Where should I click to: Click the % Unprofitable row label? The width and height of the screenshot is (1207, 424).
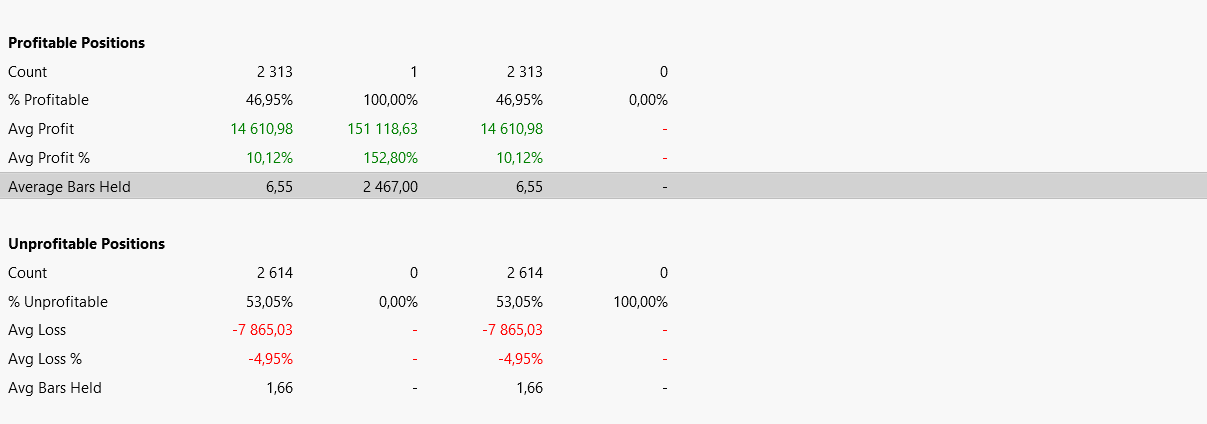point(57,302)
